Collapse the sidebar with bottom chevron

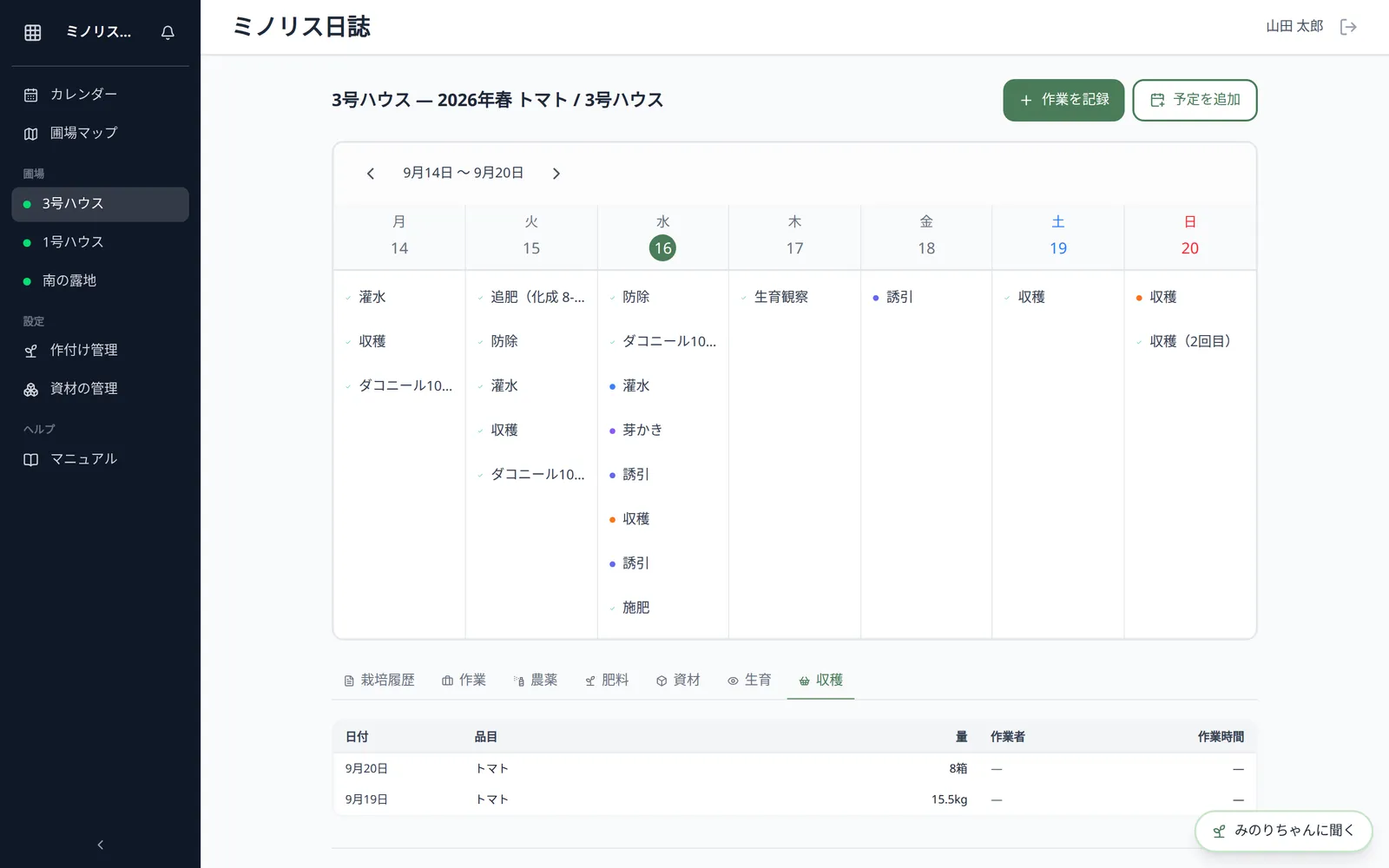point(100,845)
